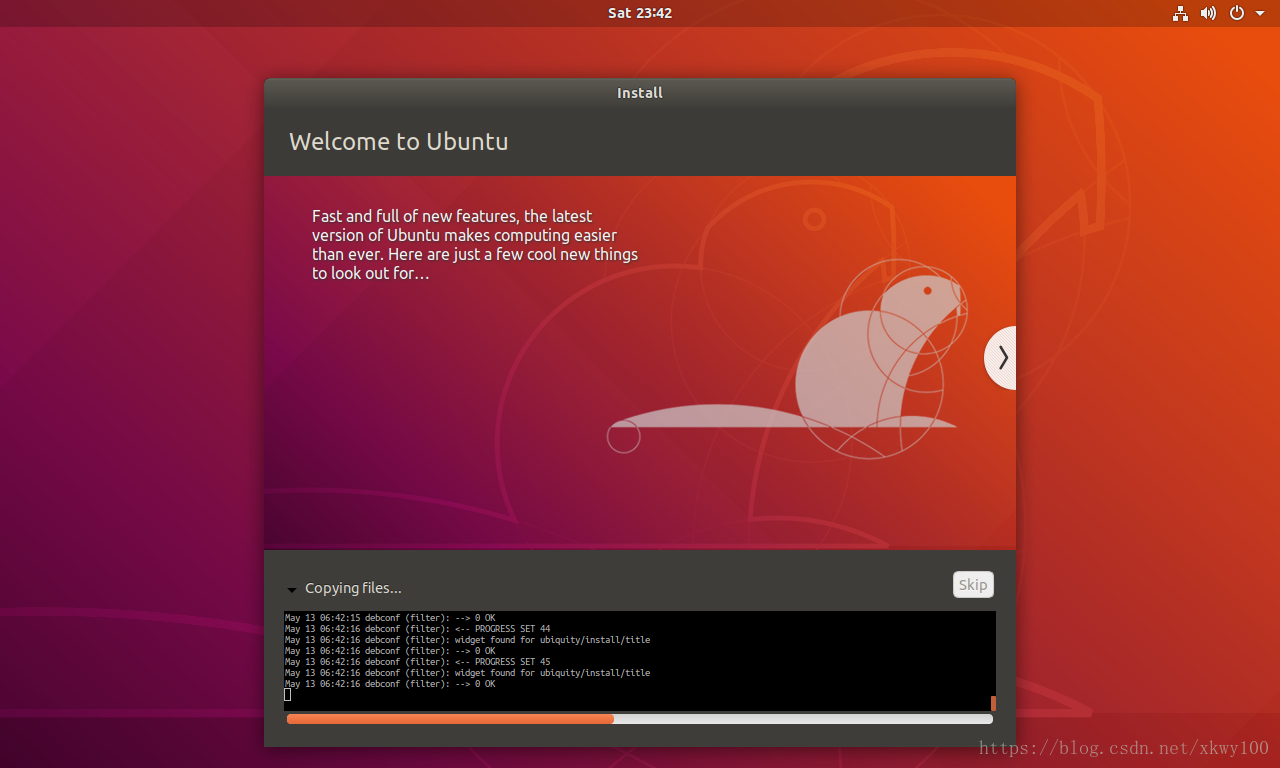Click the orange installation progress bar
This screenshot has width=1280, height=768.
click(640, 719)
